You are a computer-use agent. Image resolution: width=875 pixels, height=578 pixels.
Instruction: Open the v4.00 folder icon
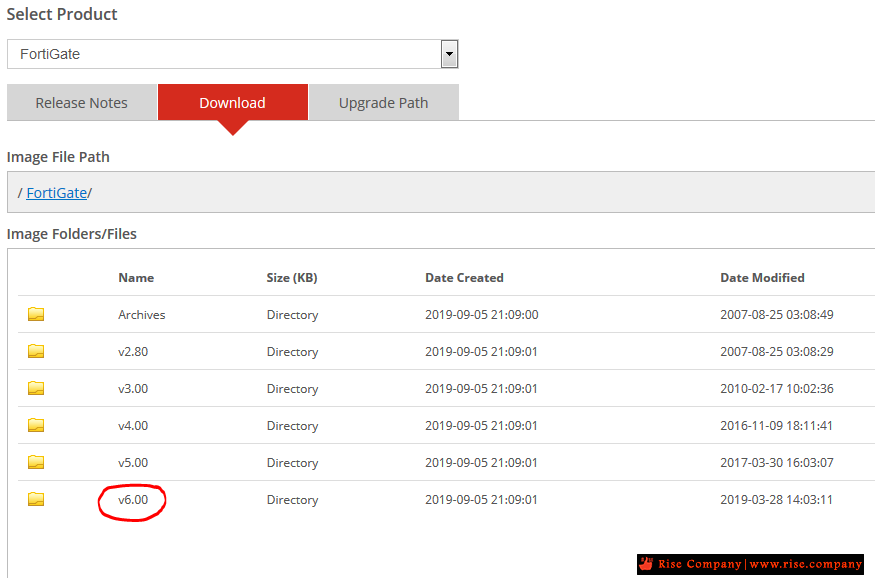(x=36, y=425)
